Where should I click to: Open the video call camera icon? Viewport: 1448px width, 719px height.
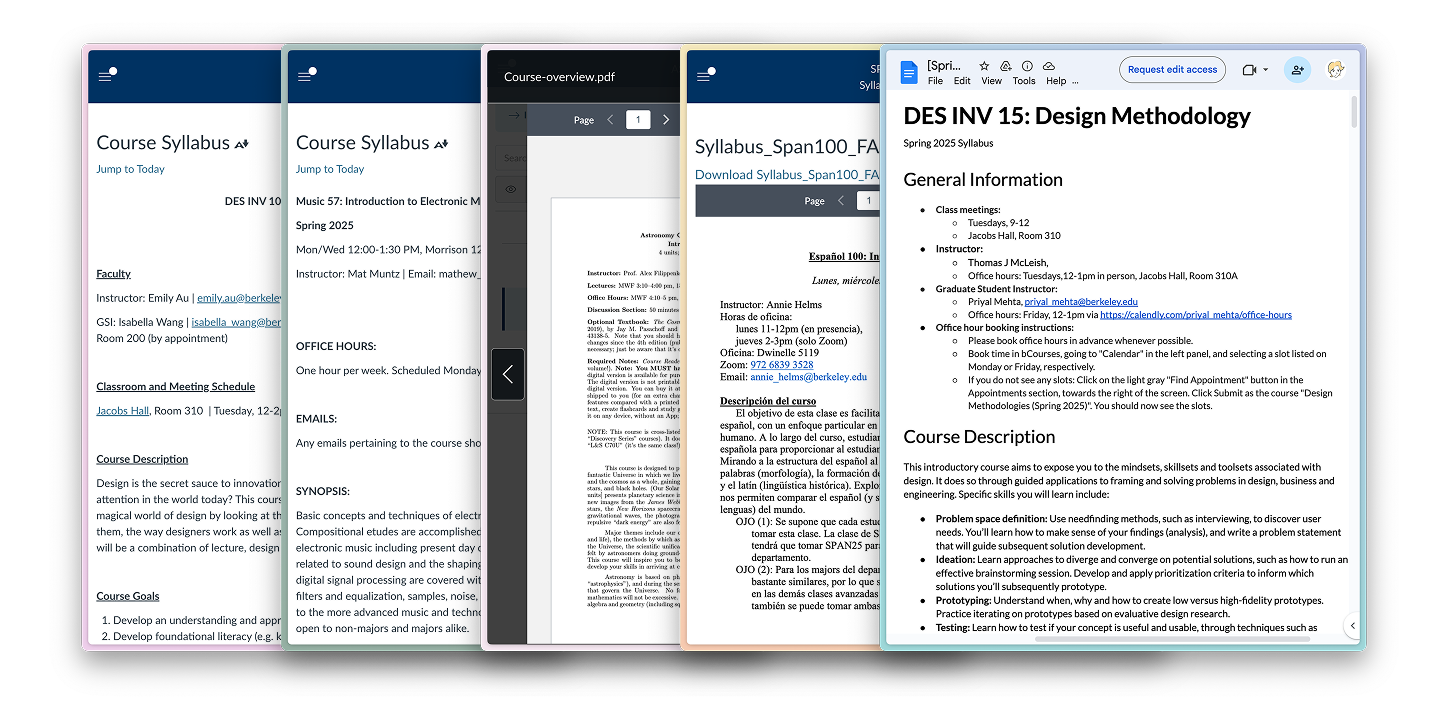click(1249, 69)
